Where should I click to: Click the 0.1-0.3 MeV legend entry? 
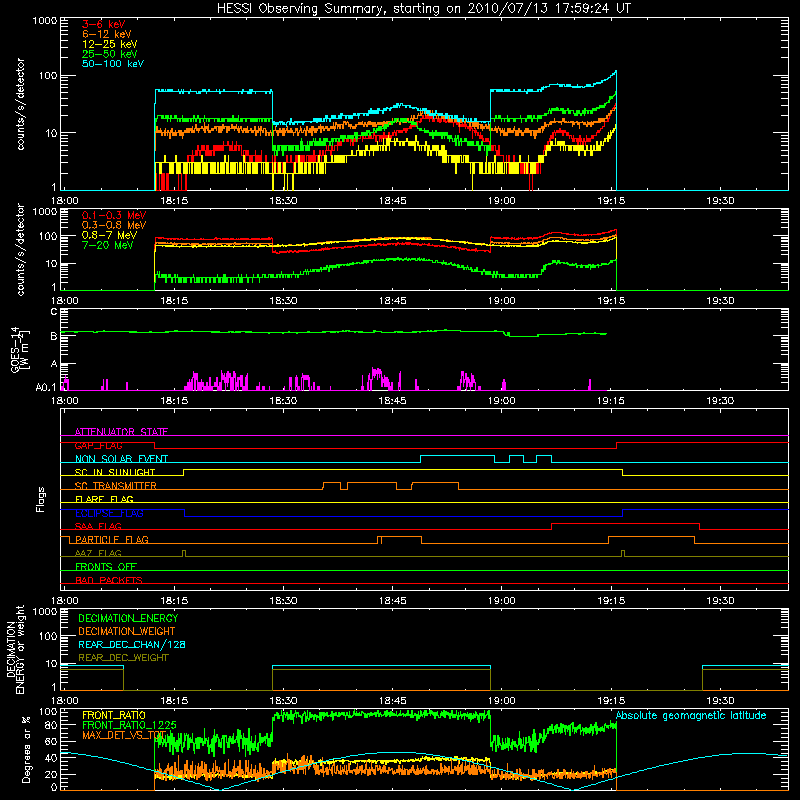[x=114, y=215]
